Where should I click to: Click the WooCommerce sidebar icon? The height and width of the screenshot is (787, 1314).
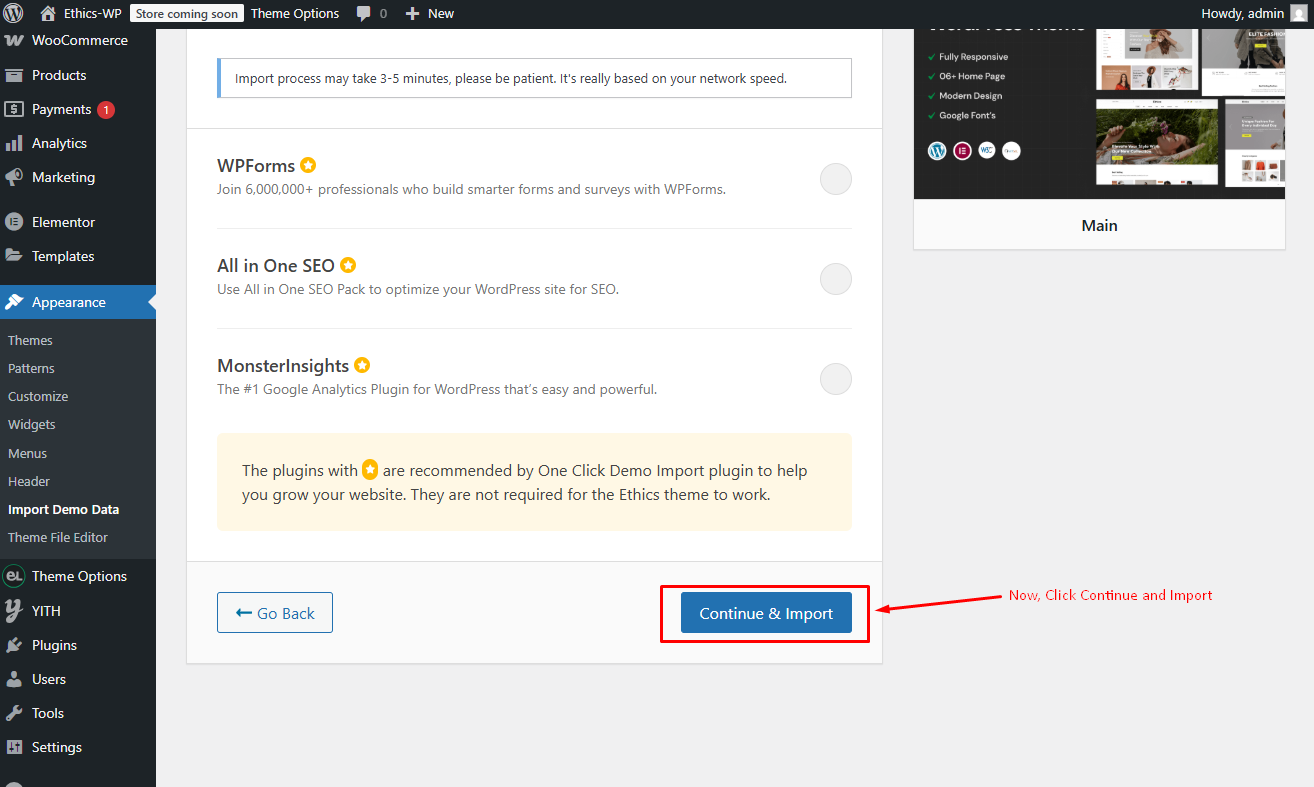14,41
